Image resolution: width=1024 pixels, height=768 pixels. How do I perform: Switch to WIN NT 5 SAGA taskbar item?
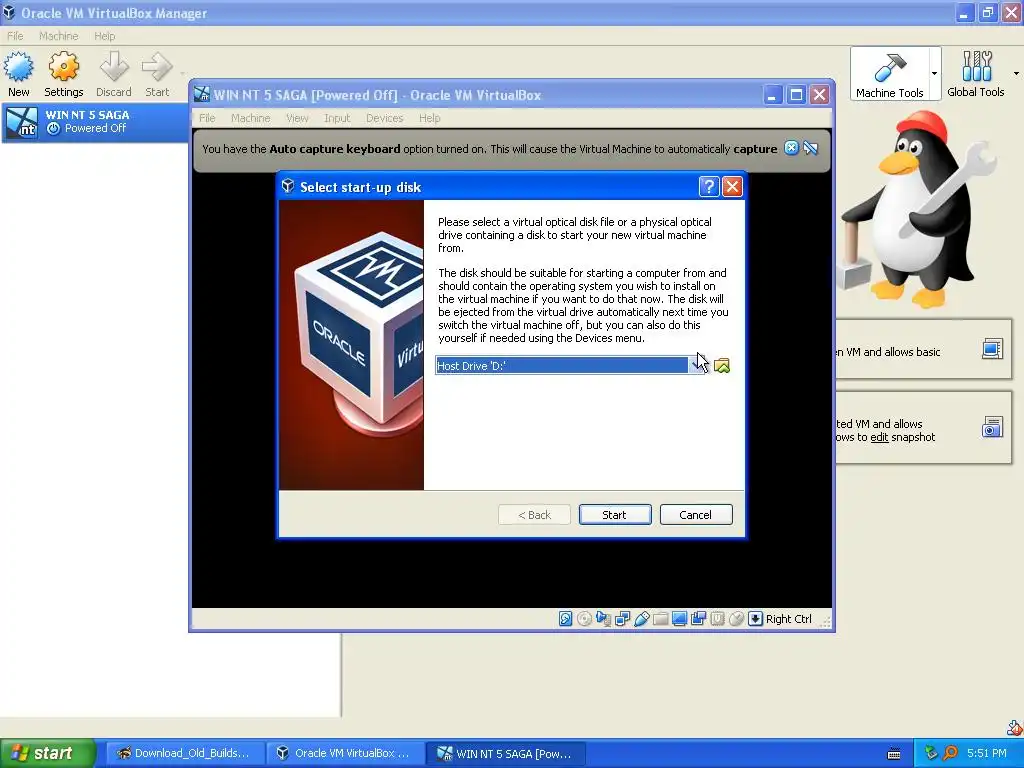point(504,753)
